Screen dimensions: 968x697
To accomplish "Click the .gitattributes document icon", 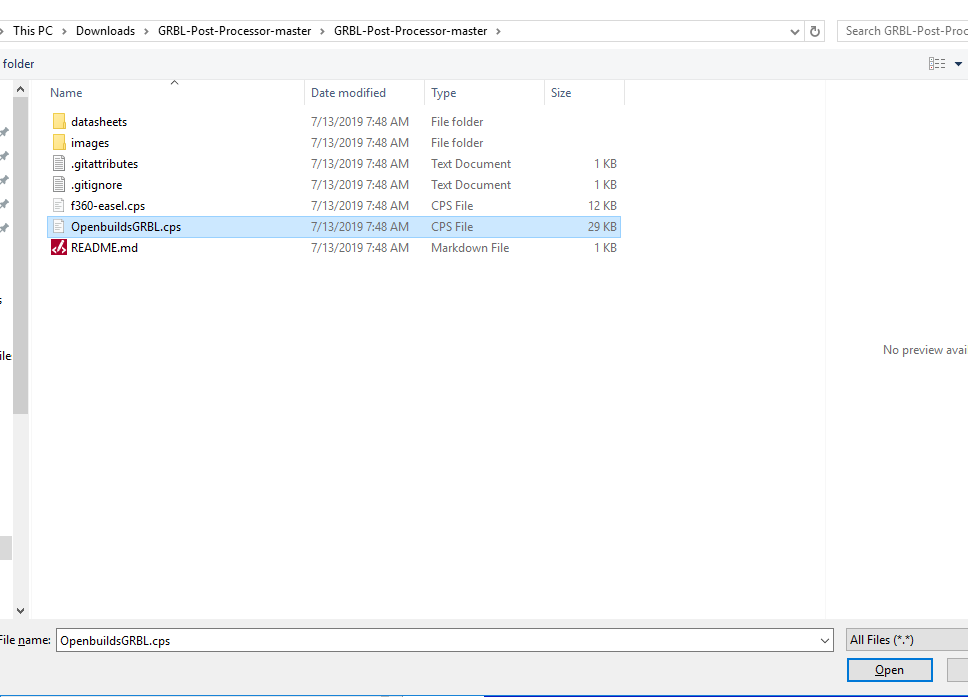I will [59, 164].
